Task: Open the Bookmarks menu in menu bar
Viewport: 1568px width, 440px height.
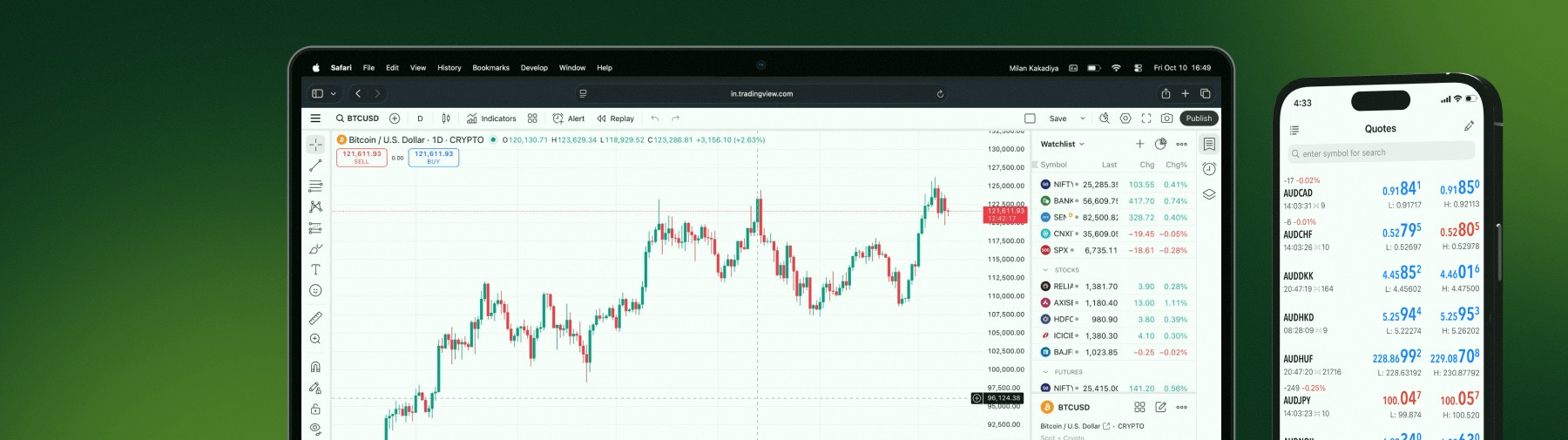Action: (490, 68)
